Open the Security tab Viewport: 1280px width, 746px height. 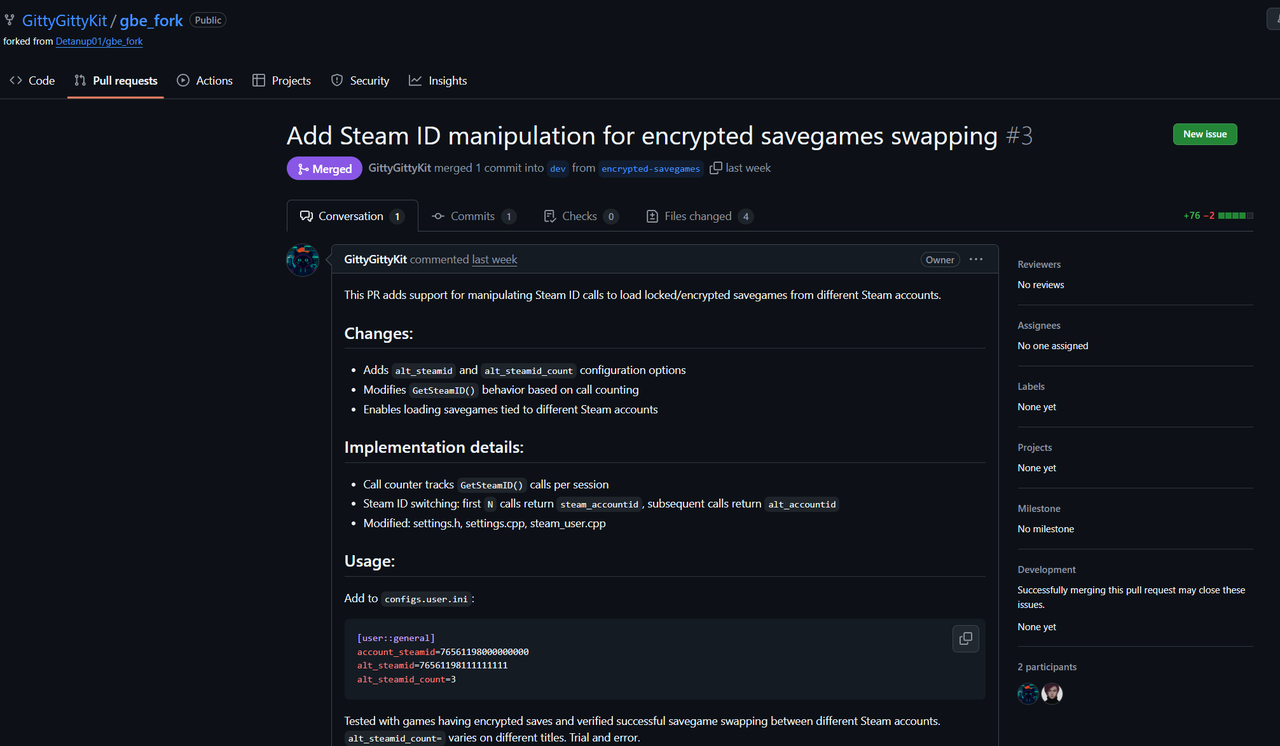[360, 80]
